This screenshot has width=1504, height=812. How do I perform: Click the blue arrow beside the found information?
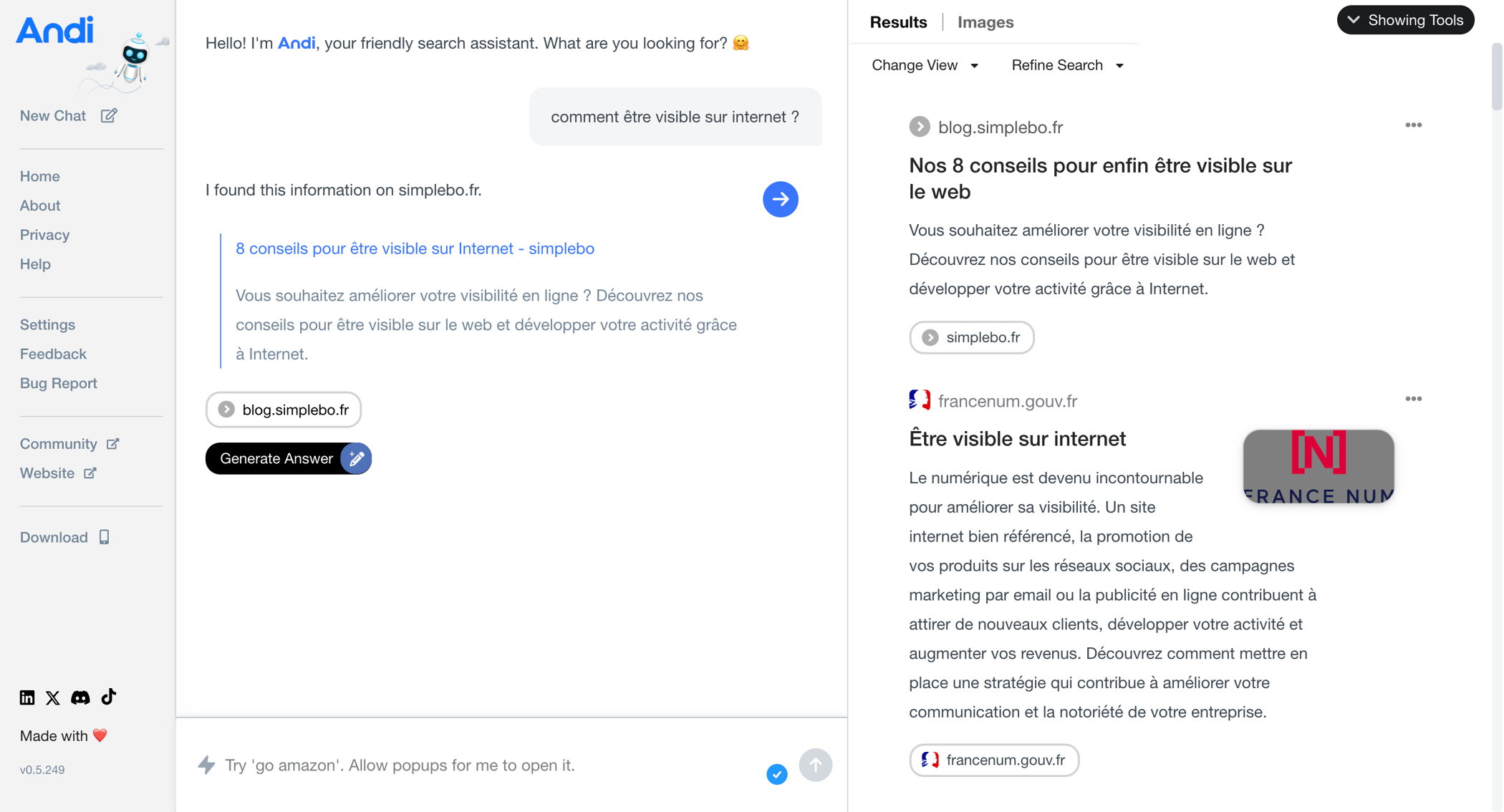click(780, 199)
